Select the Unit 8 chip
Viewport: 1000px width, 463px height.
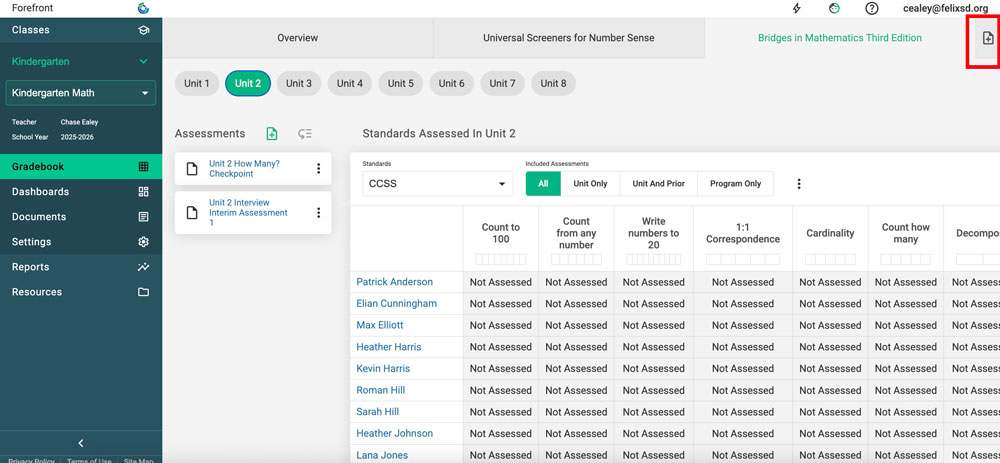click(554, 84)
